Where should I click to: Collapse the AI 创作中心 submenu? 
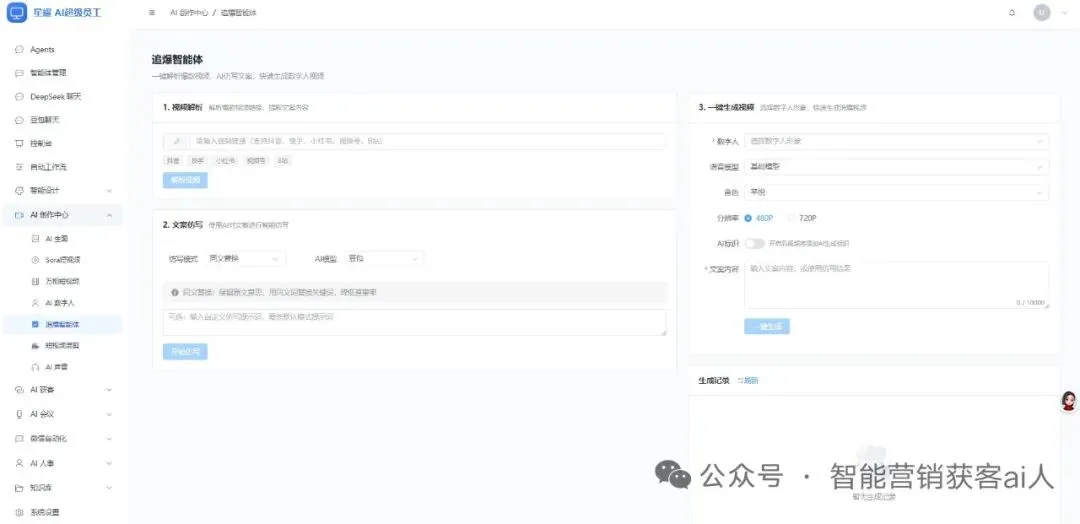109,215
